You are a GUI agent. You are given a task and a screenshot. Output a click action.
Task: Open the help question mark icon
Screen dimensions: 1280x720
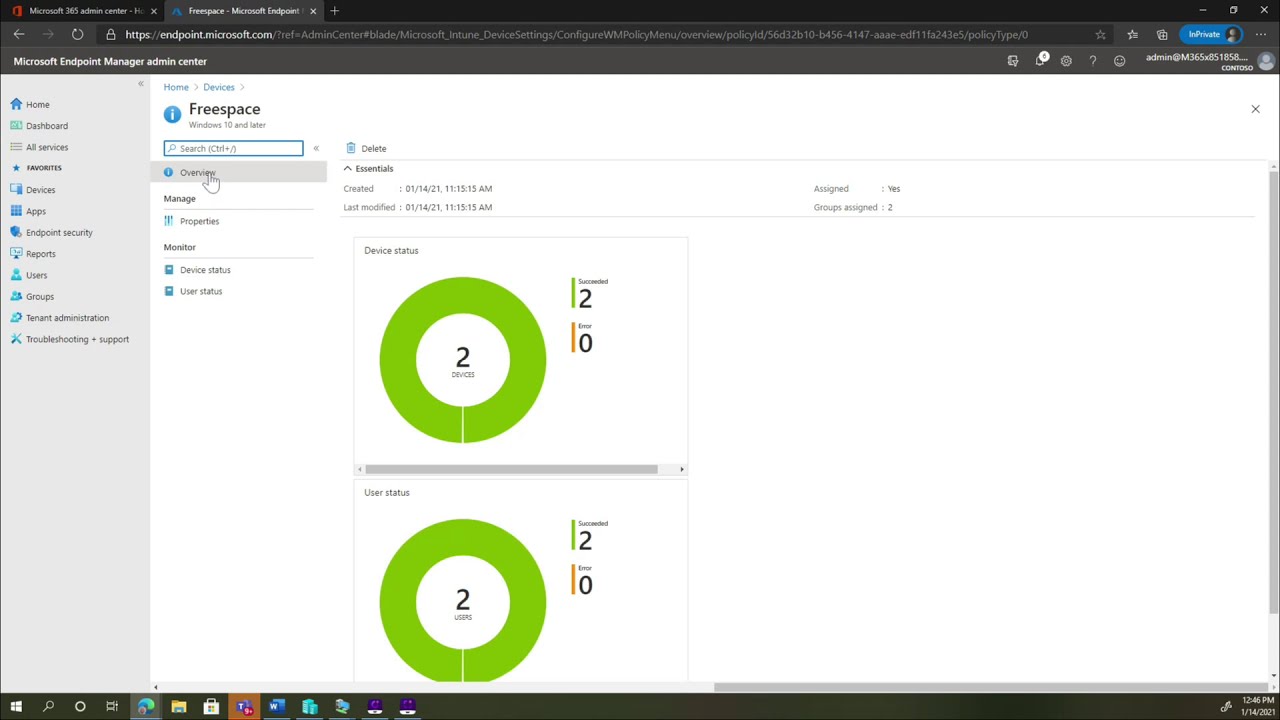click(1093, 61)
